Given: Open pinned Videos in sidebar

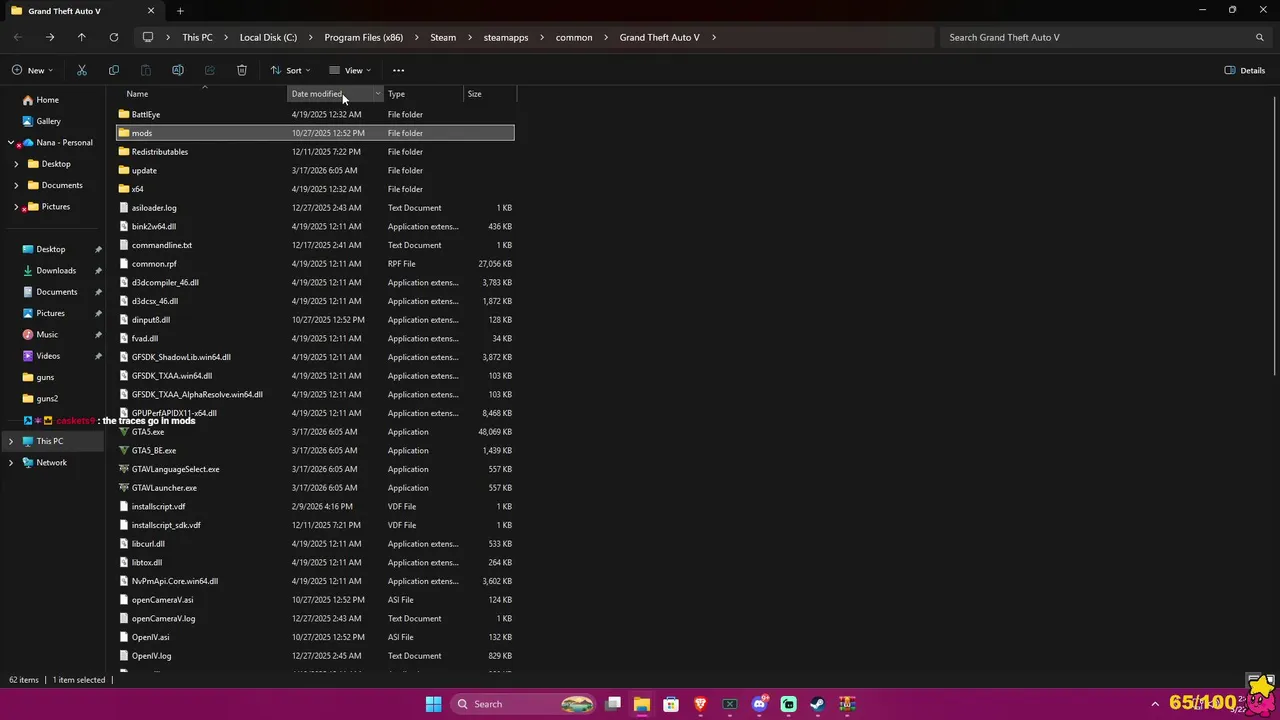Looking at the screenshot, I should pos(48,356).
